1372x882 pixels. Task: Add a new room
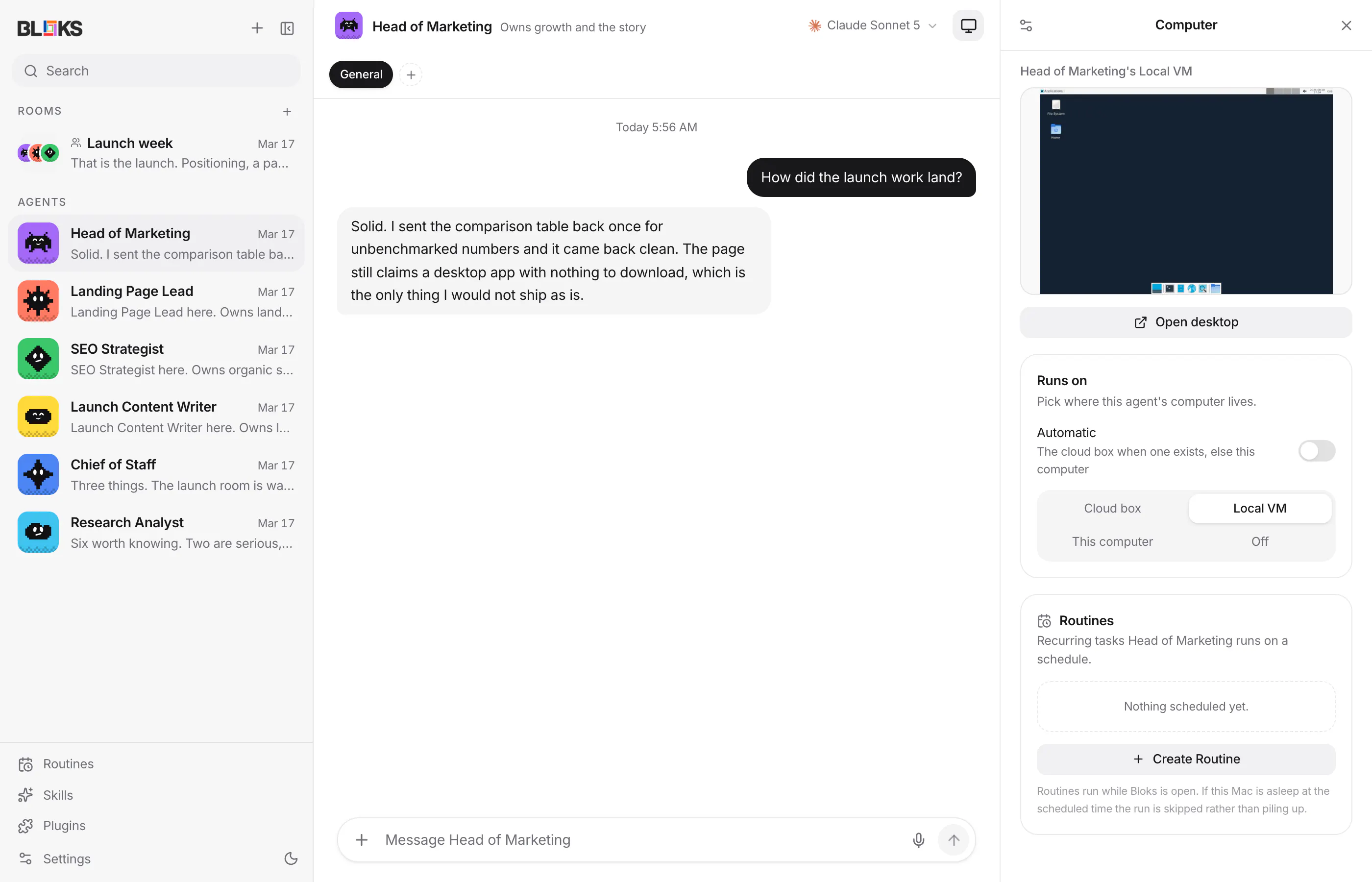coord(287,112)
